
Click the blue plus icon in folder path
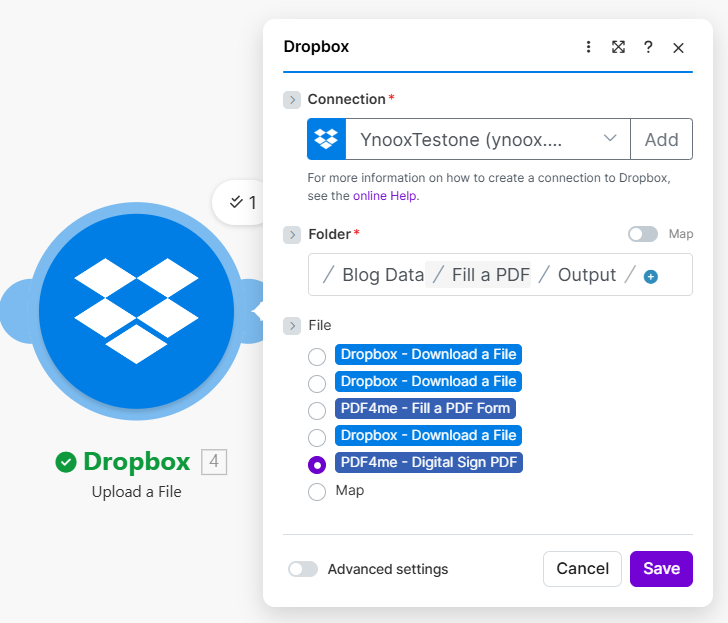(651, 276)
